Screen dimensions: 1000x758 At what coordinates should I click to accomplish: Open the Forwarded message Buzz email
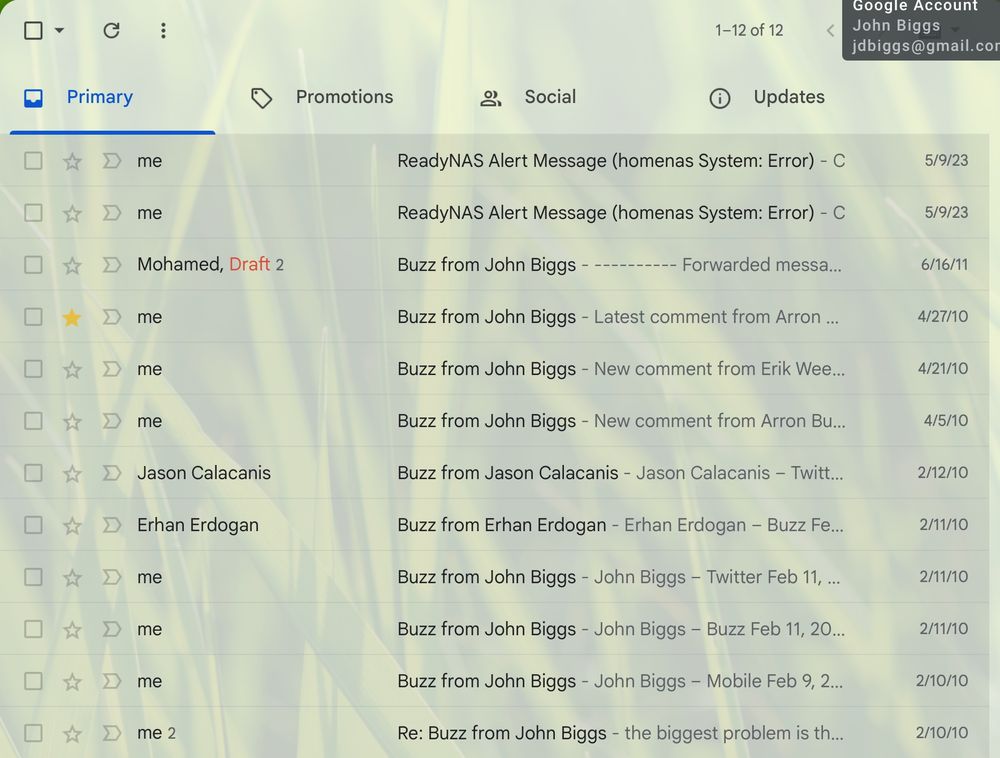494,265
